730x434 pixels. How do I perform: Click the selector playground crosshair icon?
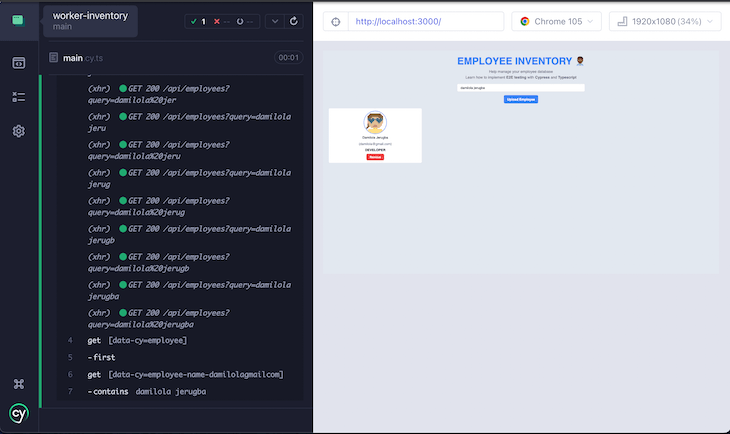pos(335,21)
